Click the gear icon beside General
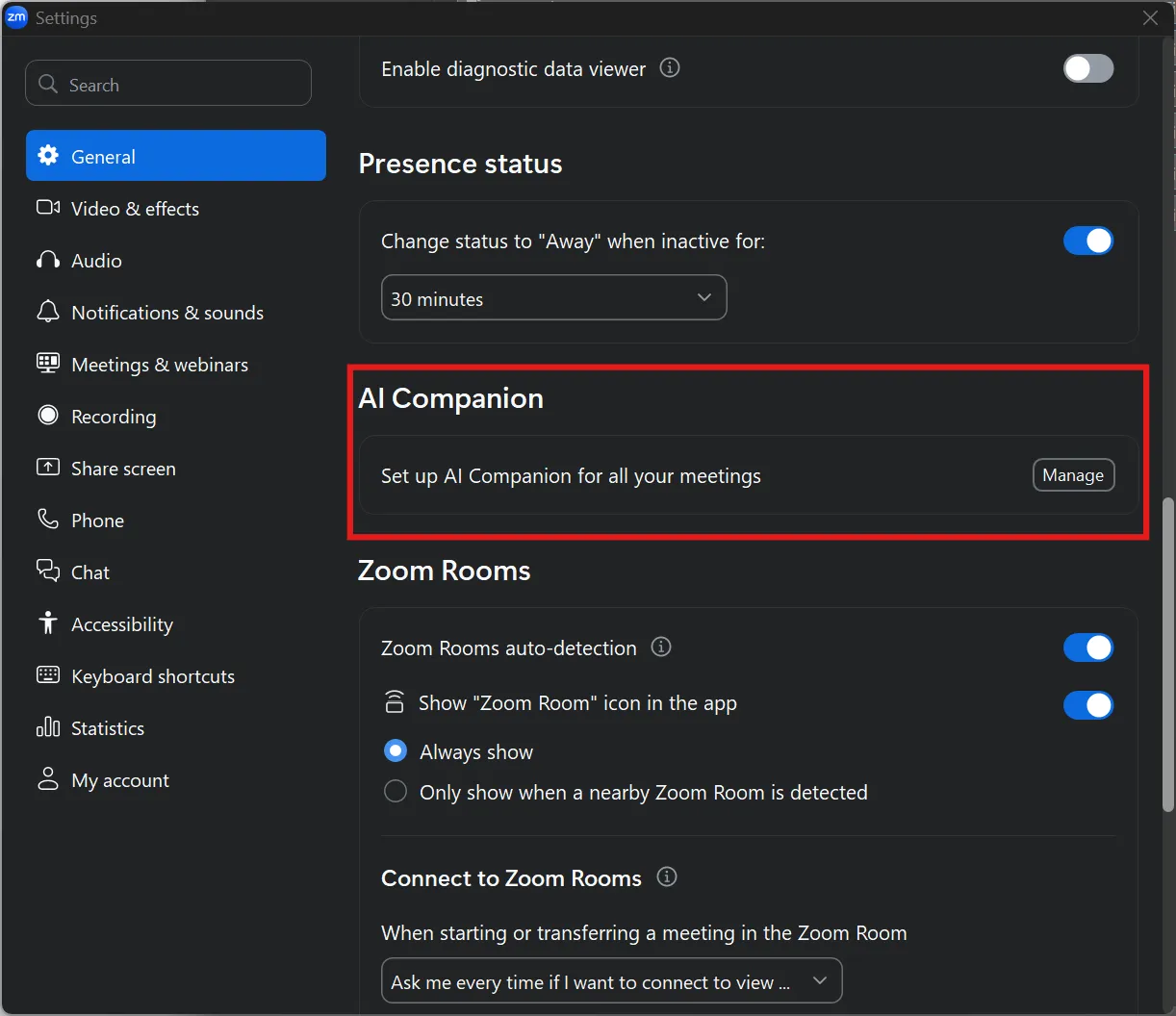Viewport: 1176px width, 1016px height. pyautogui.click(x=48, y=156)
